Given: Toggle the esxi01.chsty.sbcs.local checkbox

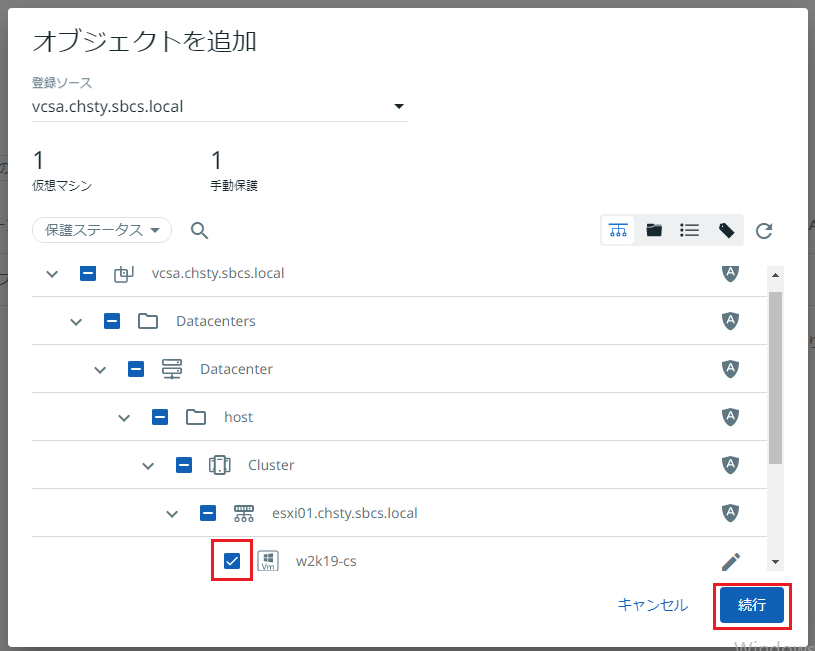Looking at the screenshot, I should click(x=208, y=513).
